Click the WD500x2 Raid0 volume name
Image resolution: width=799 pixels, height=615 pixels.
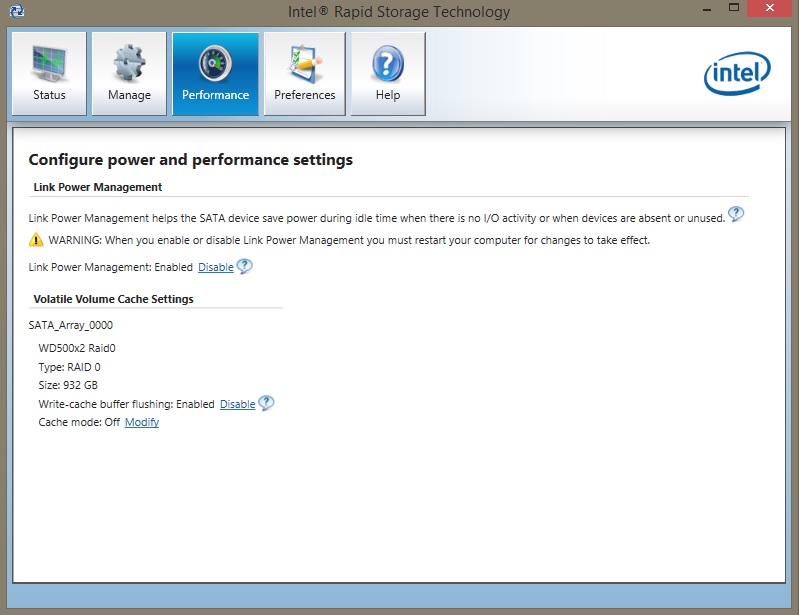pyautogui.click(x=77, y=348)
